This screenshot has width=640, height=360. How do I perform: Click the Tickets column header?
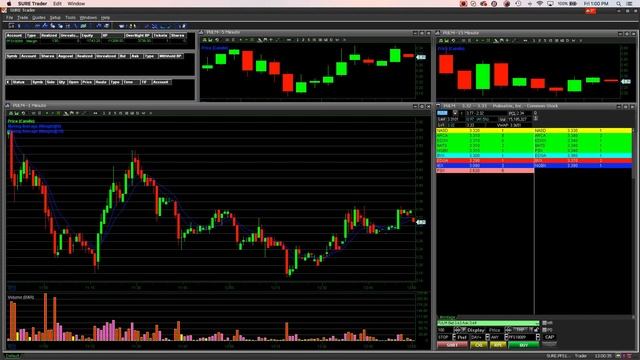[161, 36]
